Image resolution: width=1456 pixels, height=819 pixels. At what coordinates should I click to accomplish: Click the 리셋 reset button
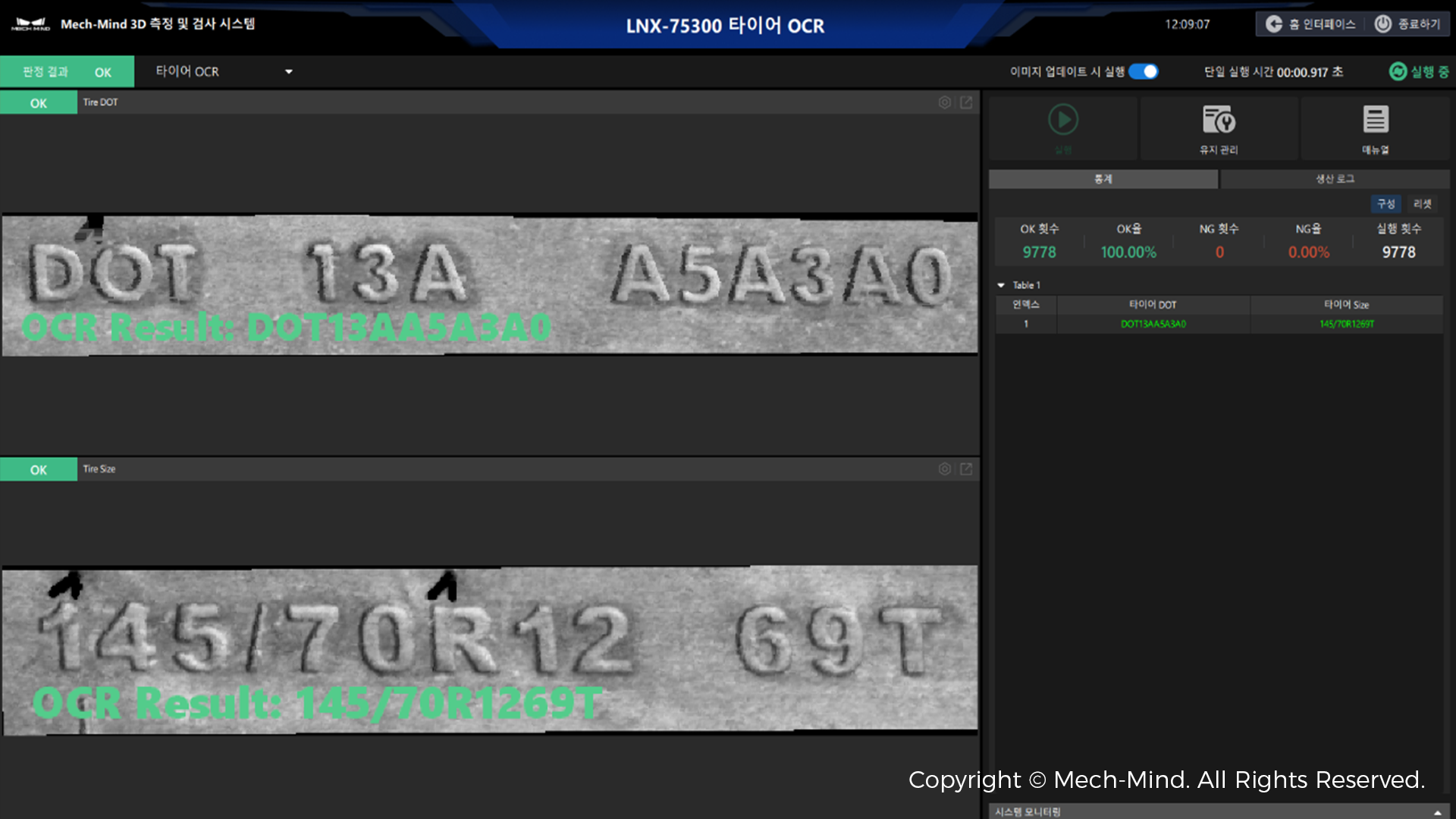click(1423, 204)
